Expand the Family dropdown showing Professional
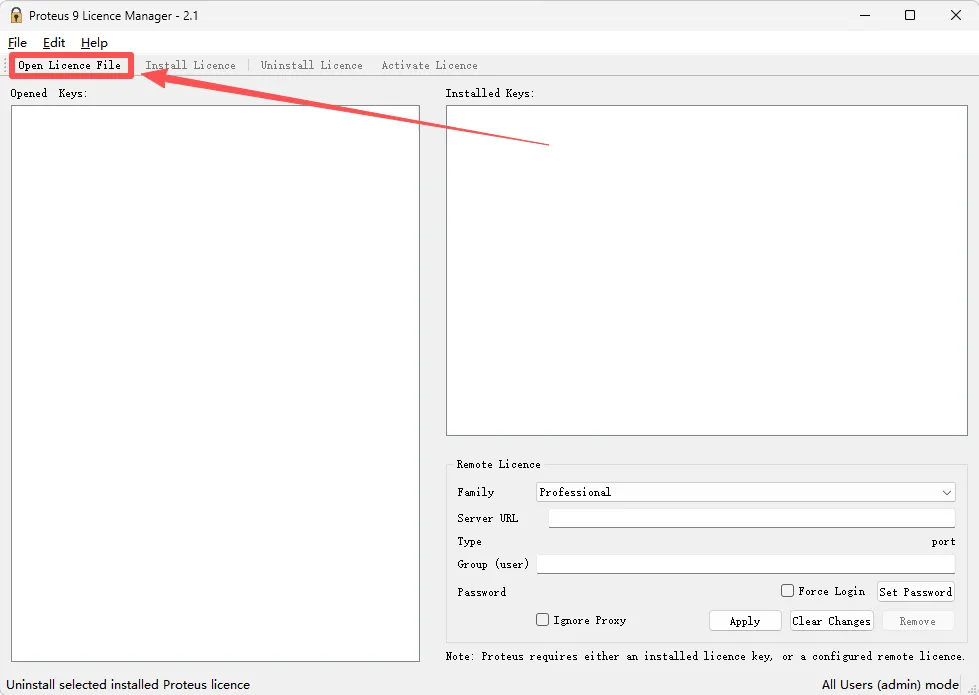Image resolution: width=979 pixels, height=695 pixels. [x=745, y=492]
